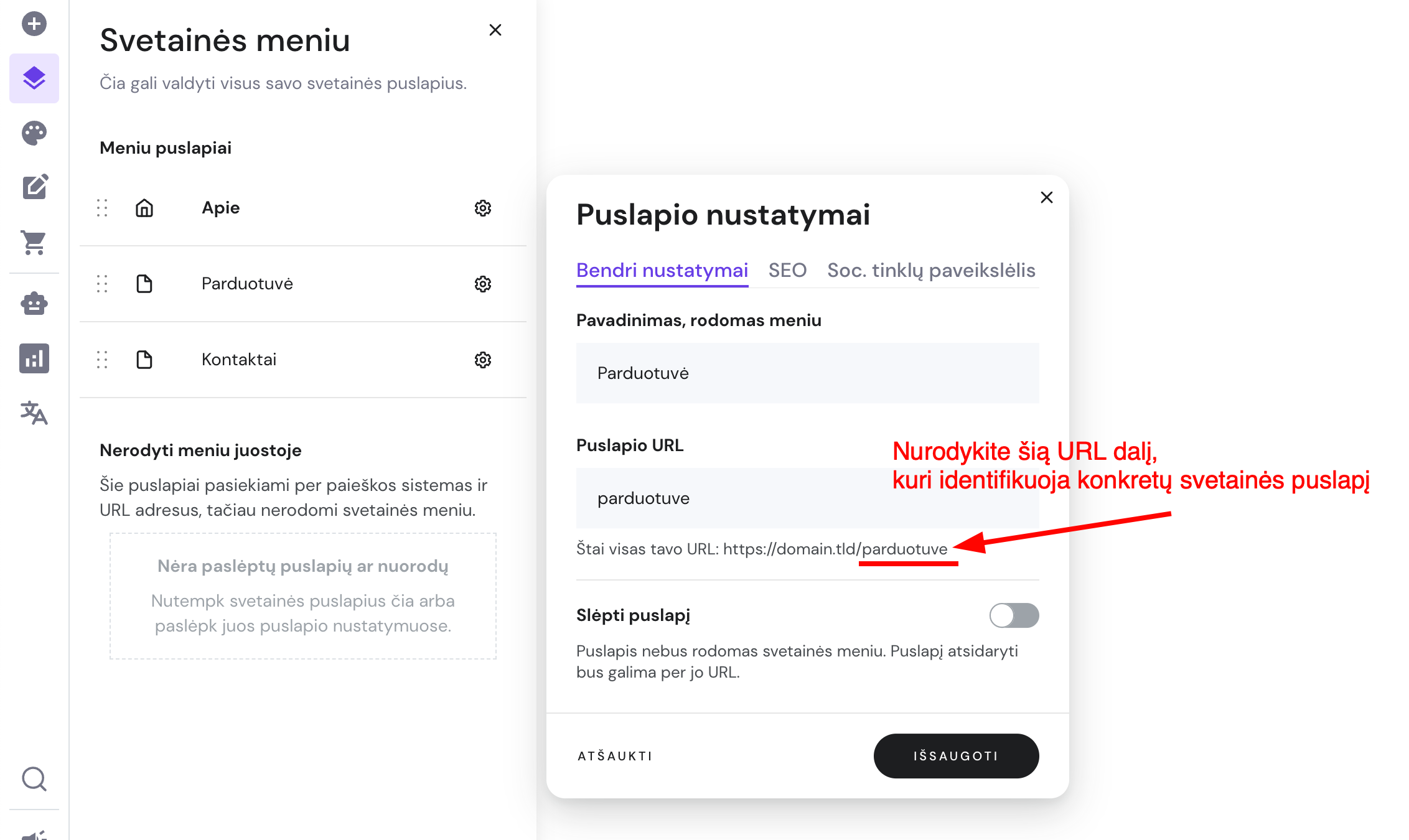This screenshot has height=840, width=1409.
Task: Open the analytics chart icon
Action: pos(34,358)
